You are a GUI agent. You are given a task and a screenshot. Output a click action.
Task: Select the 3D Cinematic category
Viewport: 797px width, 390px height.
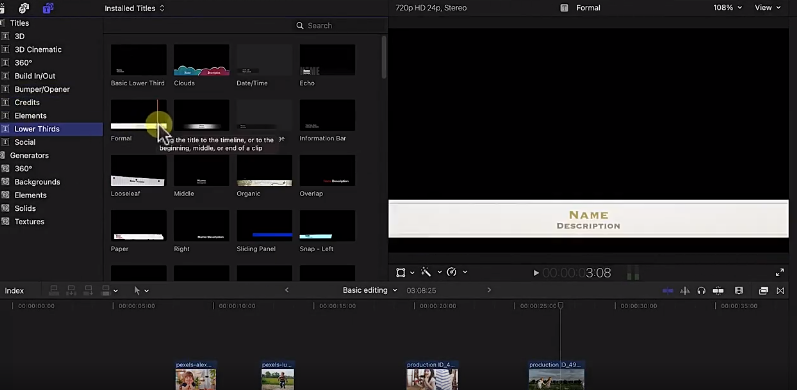click(38, 49)
